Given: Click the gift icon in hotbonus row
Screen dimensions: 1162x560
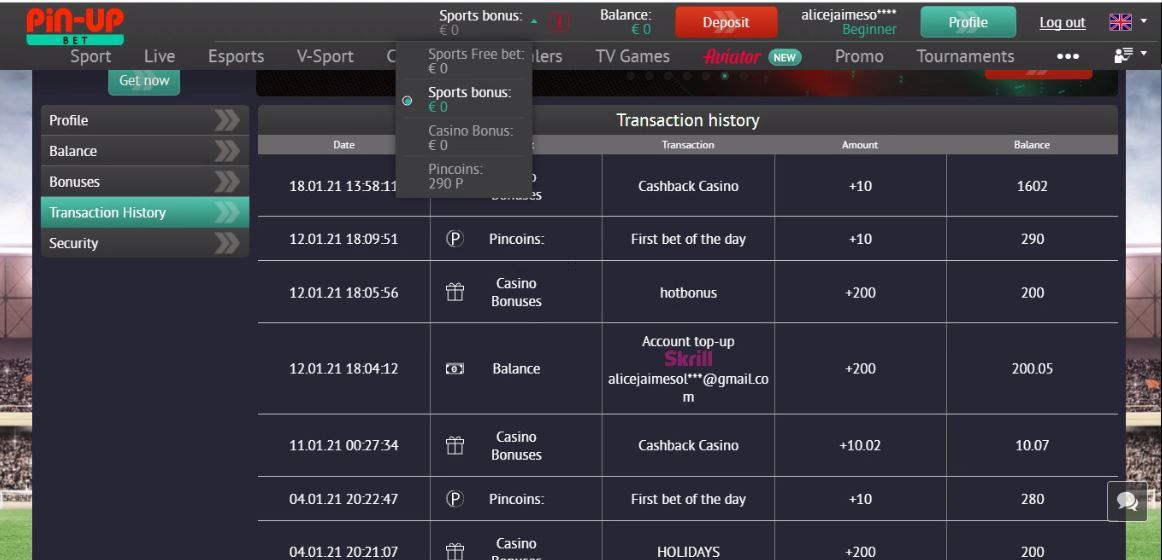Looking at the screenshot, I should tap(455, 292).
